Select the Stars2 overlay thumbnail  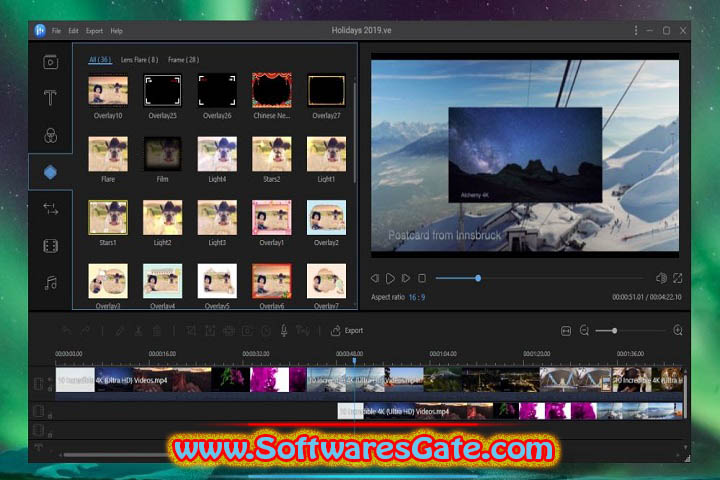pyautogui.click(x=272, y=154)
